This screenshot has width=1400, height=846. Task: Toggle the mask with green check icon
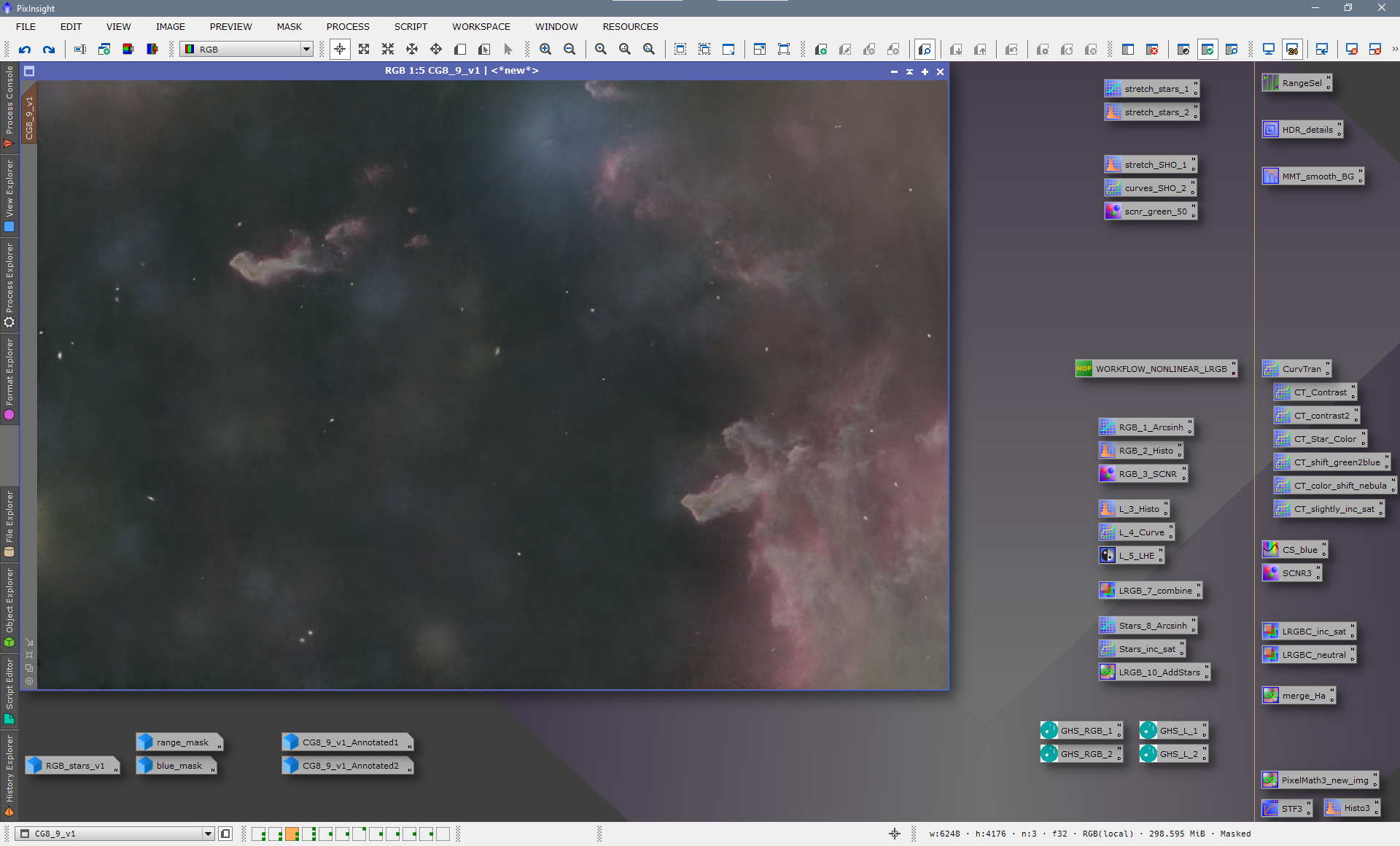tap(1207, 50)
